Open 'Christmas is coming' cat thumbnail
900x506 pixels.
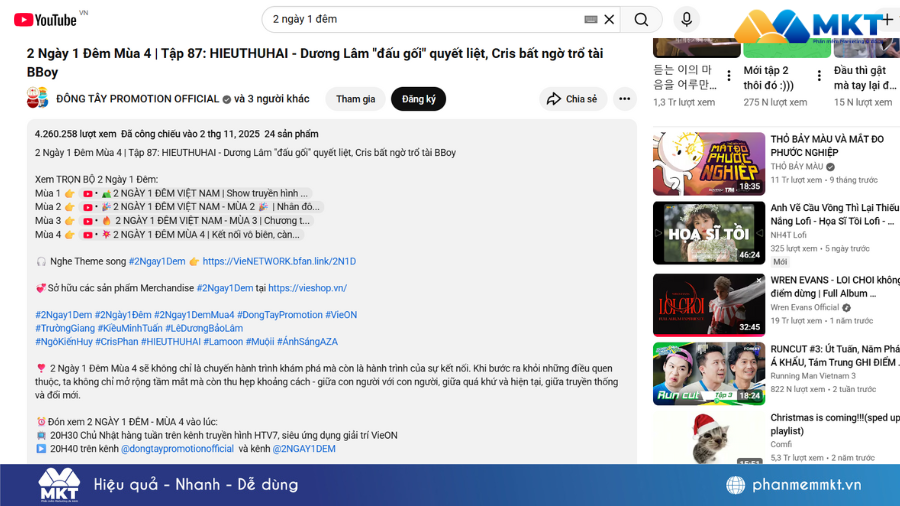pos(709,438)
